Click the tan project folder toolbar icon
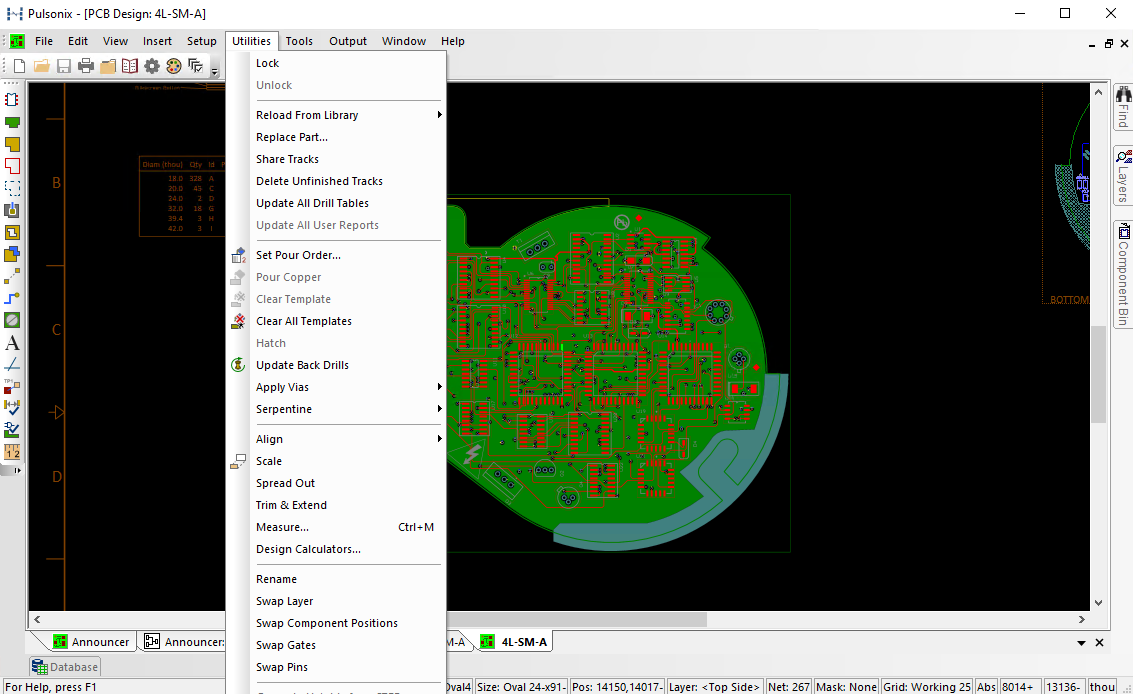The height and width of the screenshot is (694, 1133). [108, 67]
